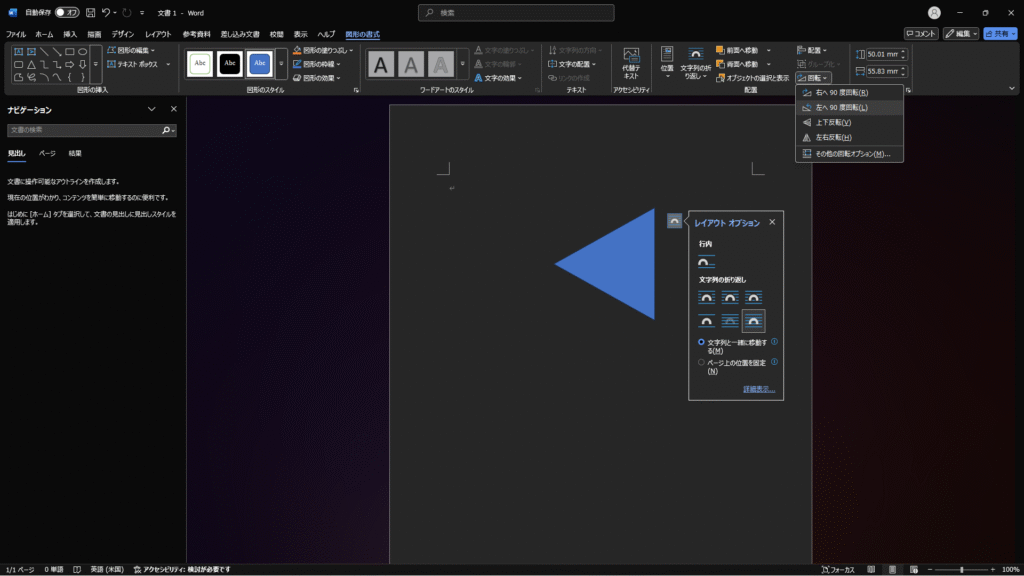Click the shape height input field

pyautogui.click(x=883, y=54)
